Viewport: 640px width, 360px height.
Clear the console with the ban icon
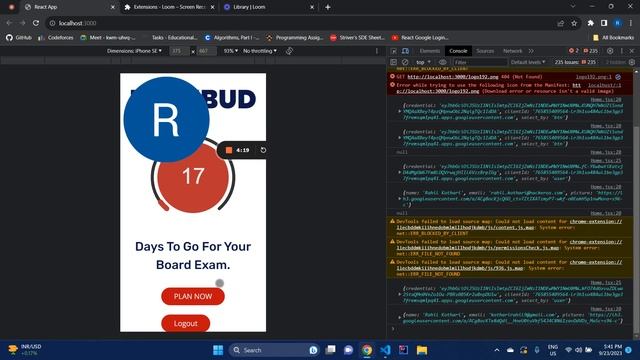pos(405,62)
